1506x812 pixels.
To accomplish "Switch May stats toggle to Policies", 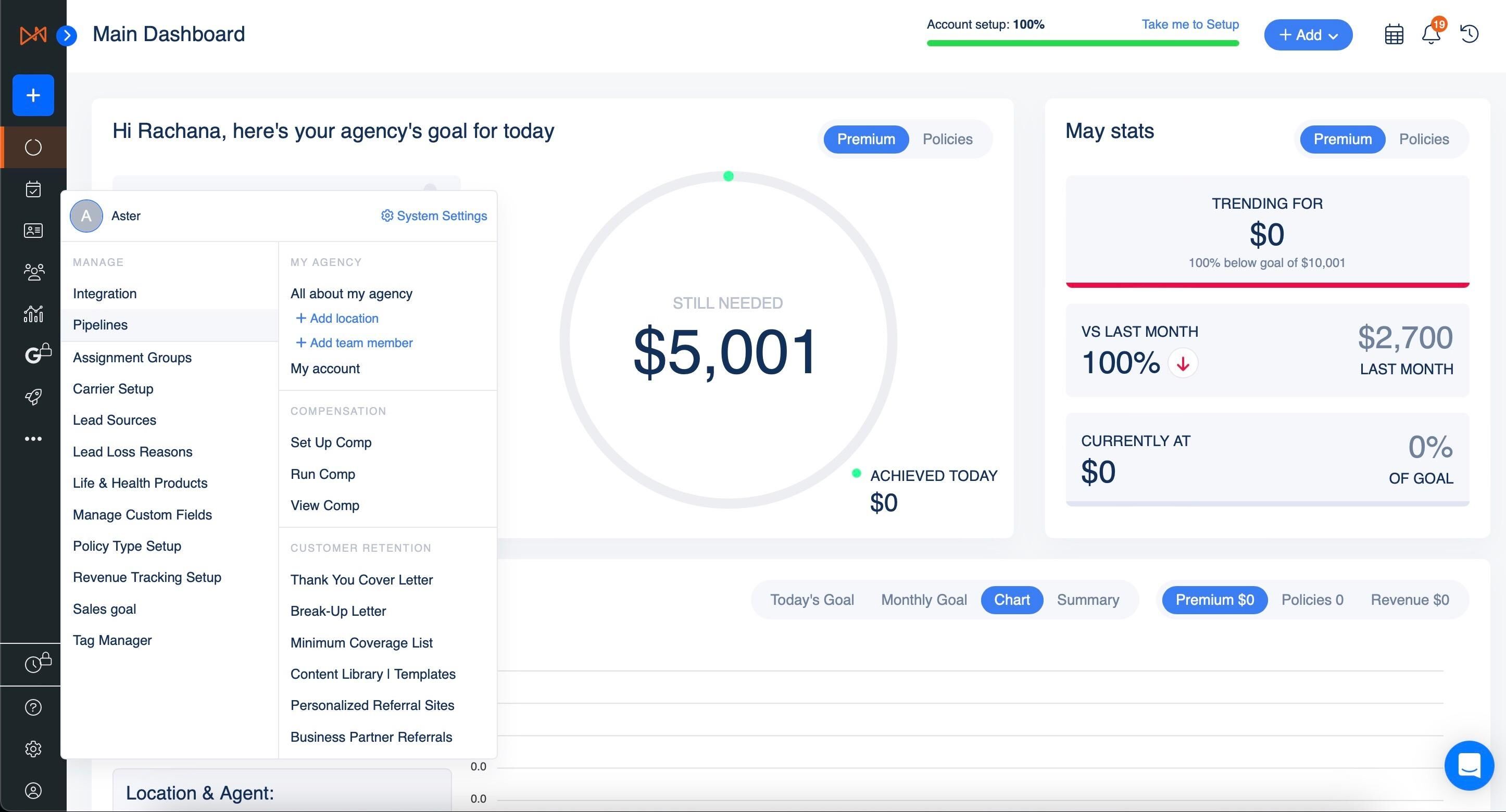I will 1424,139.
